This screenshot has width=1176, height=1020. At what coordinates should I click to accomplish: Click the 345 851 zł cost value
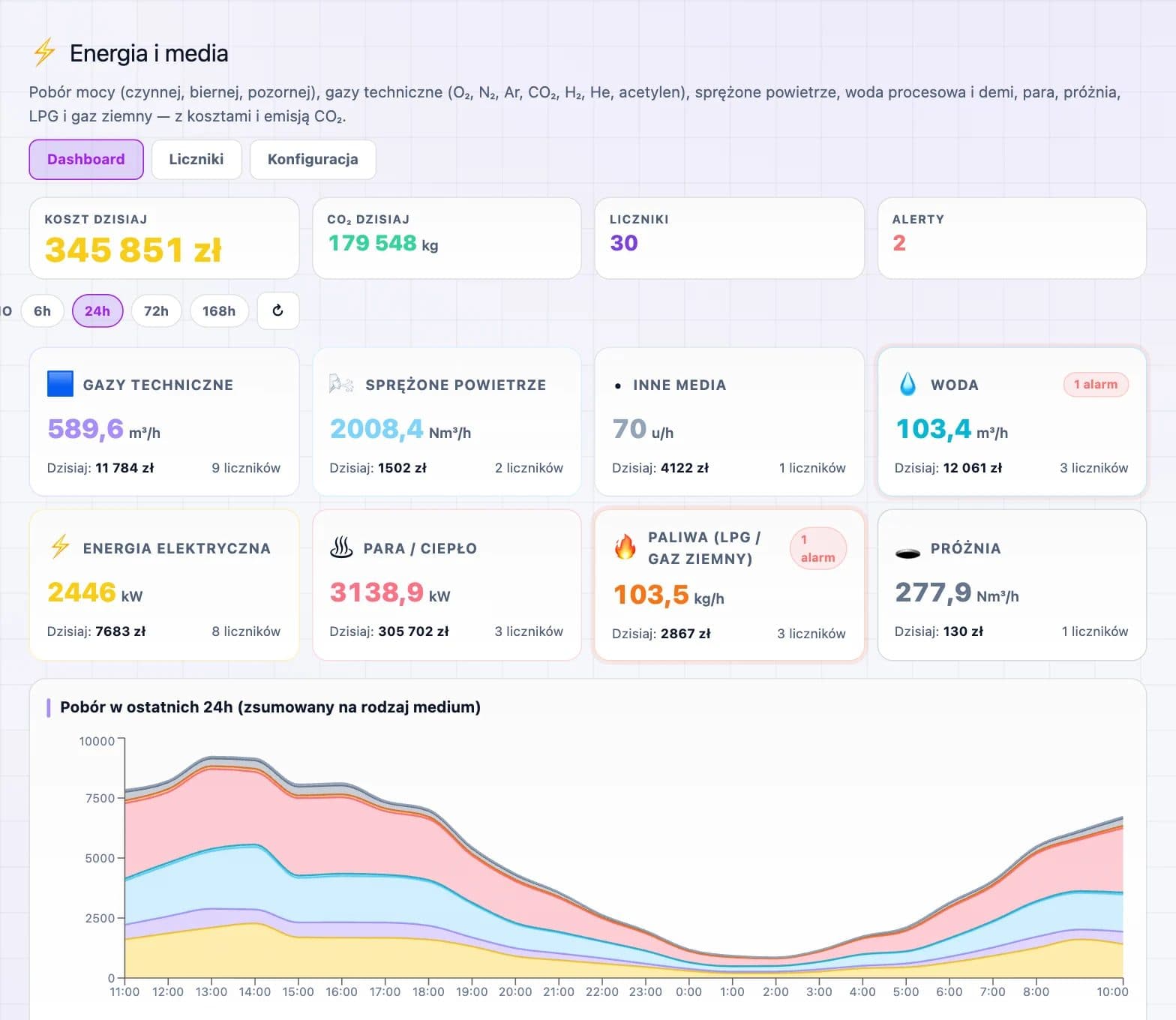click(133, 250)
